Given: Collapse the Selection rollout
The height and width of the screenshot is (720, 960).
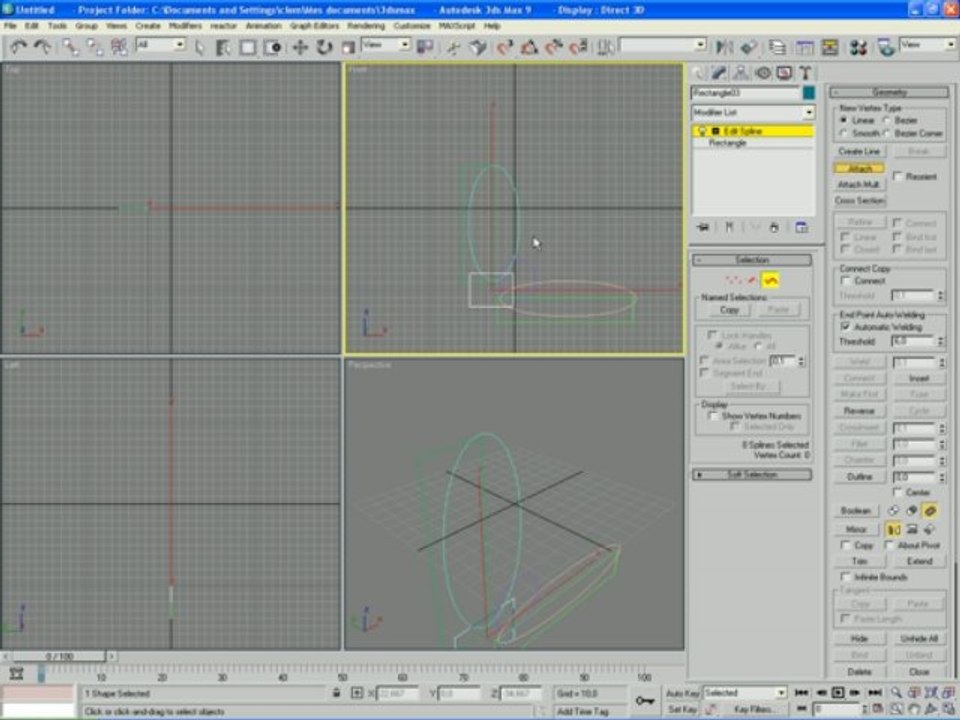Looking at the screenshot, I should pos(752,260).
